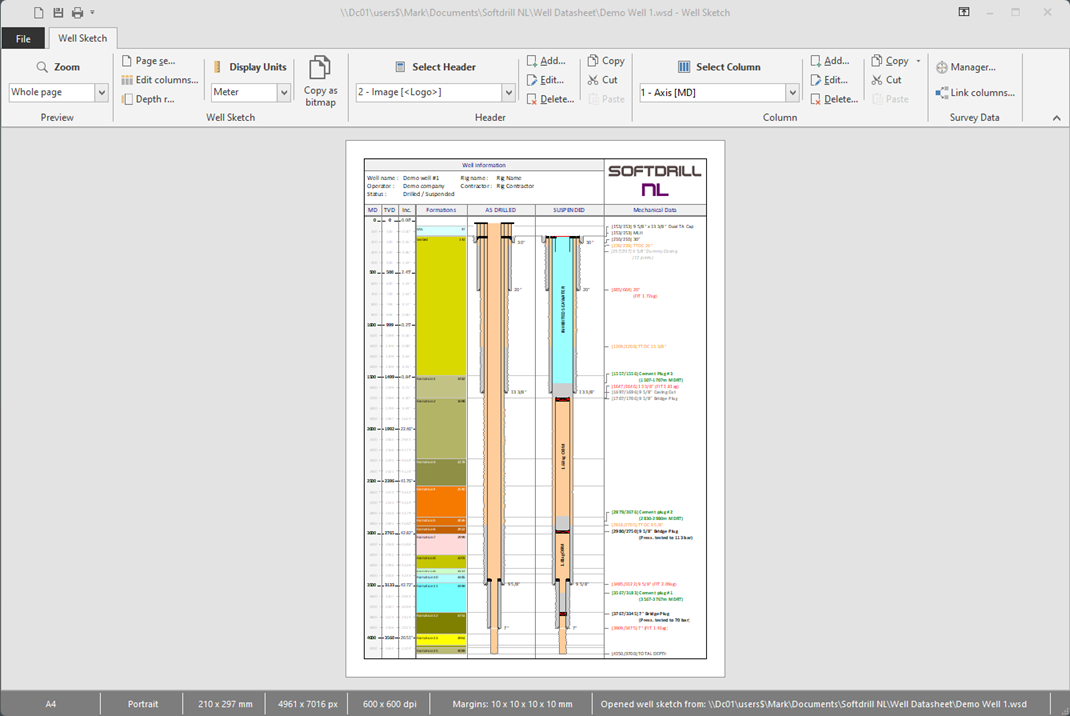
Task: Open the Survey Data Manager
Action: tap(965, 67)
